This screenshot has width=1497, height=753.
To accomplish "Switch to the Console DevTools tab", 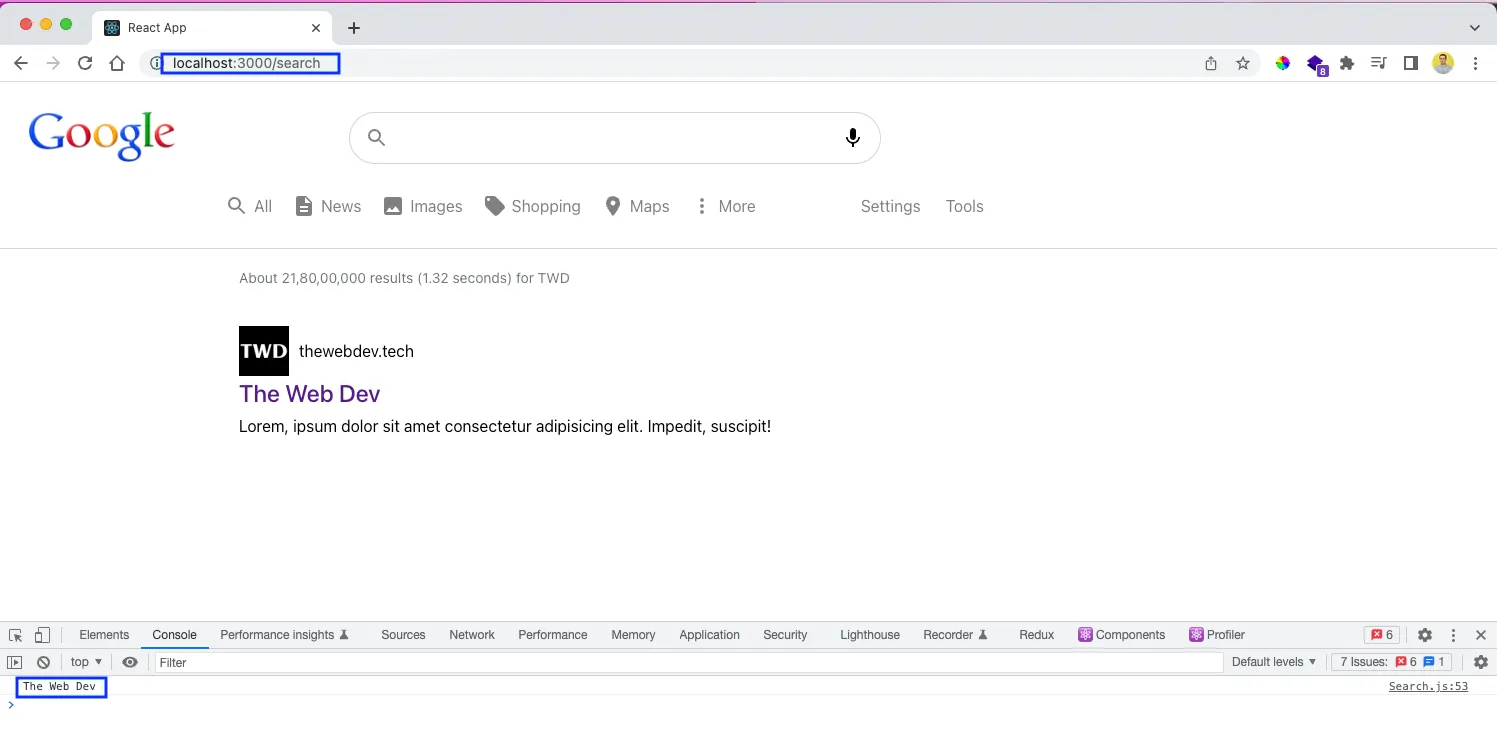I will pos(175,635).
